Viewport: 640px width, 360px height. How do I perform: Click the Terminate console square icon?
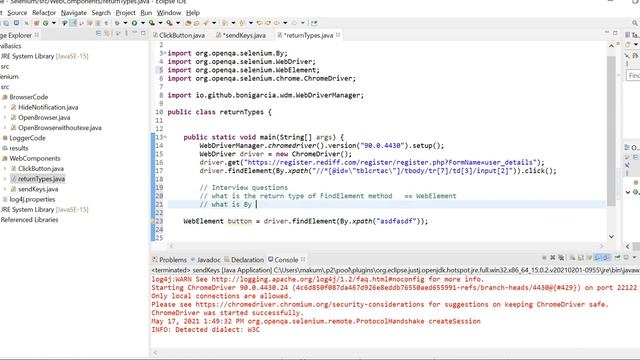click(544, 258)
